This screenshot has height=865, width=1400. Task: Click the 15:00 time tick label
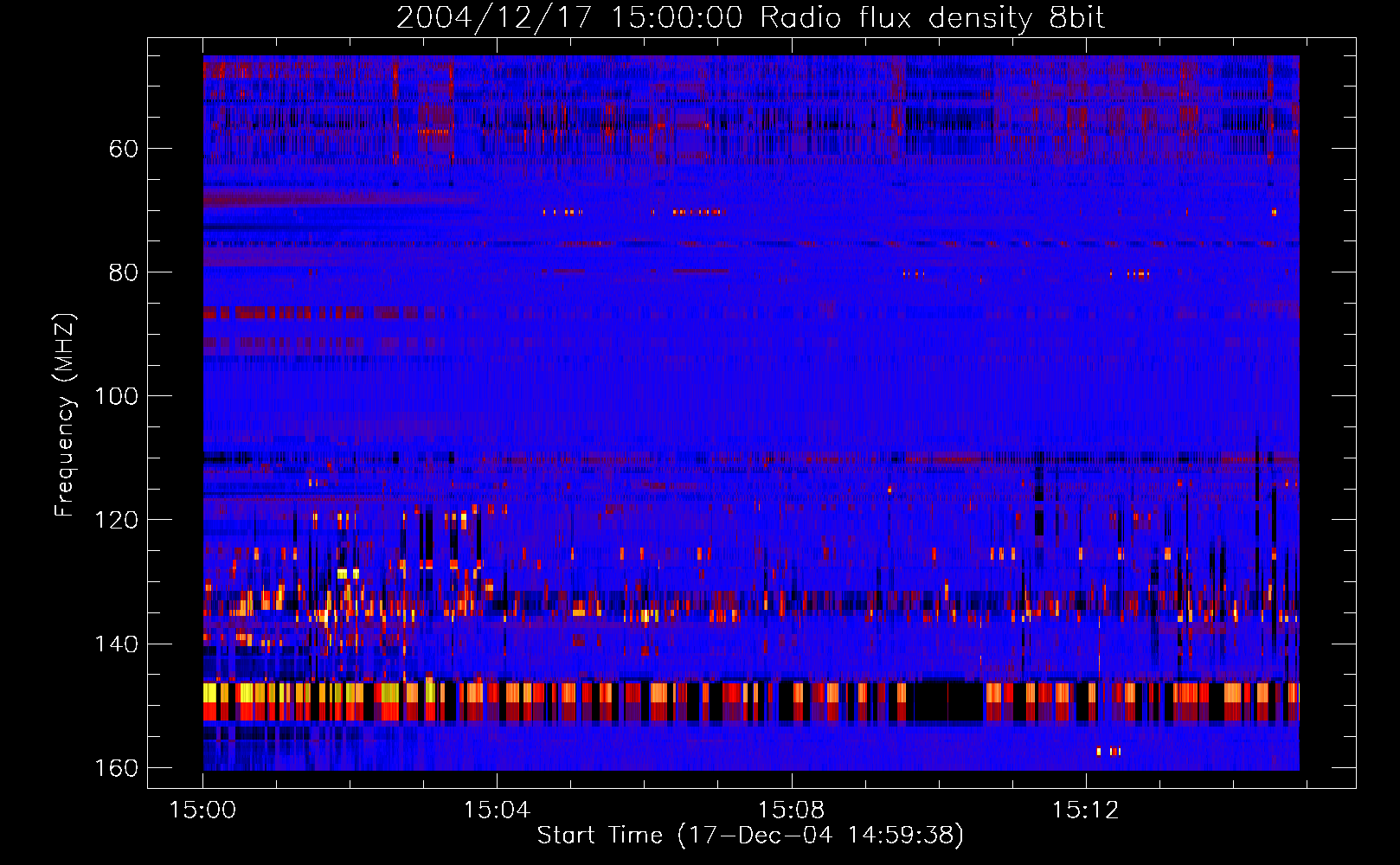click(202, 811)
